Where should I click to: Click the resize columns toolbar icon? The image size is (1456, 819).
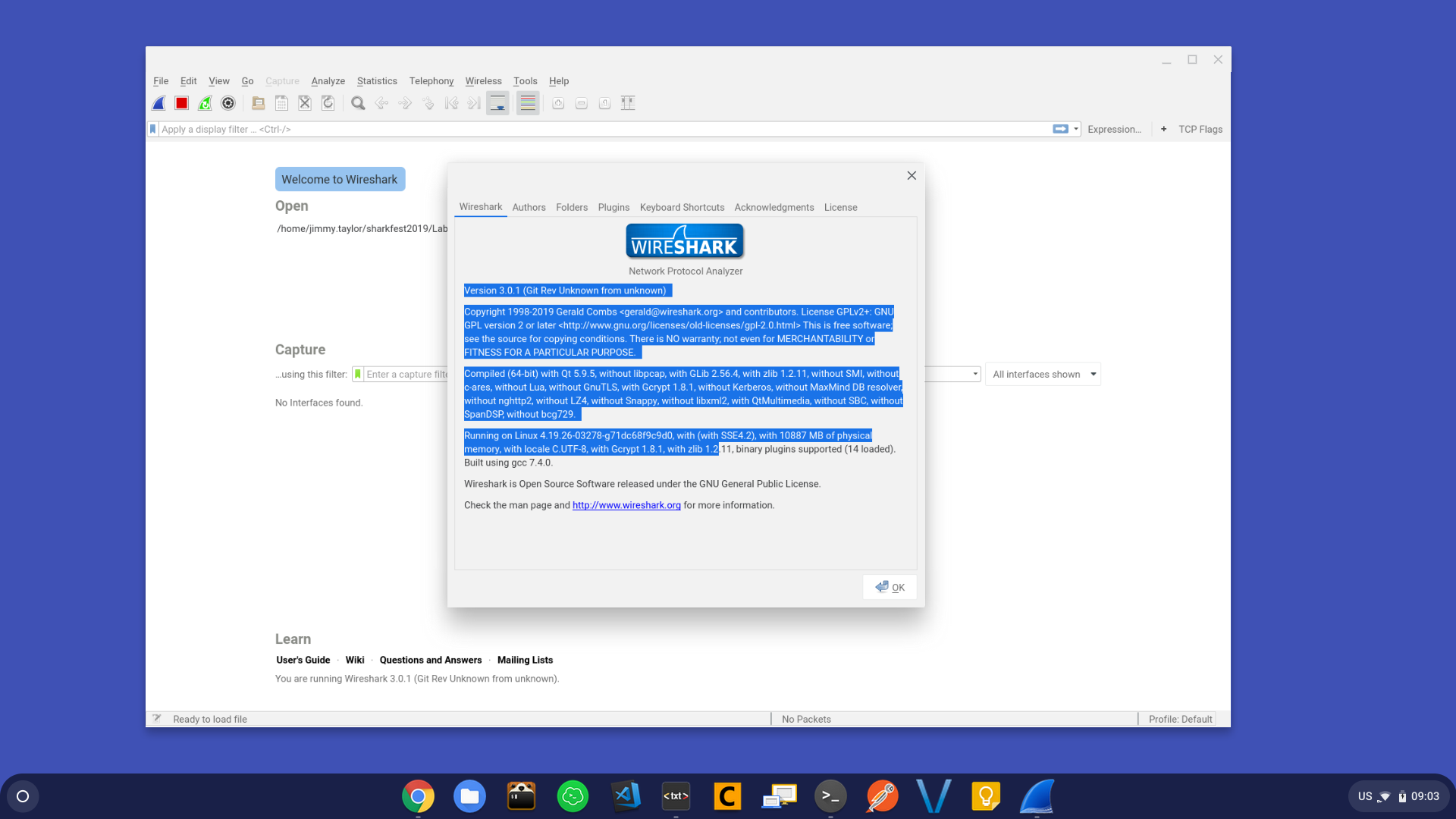tap(628, 103)
